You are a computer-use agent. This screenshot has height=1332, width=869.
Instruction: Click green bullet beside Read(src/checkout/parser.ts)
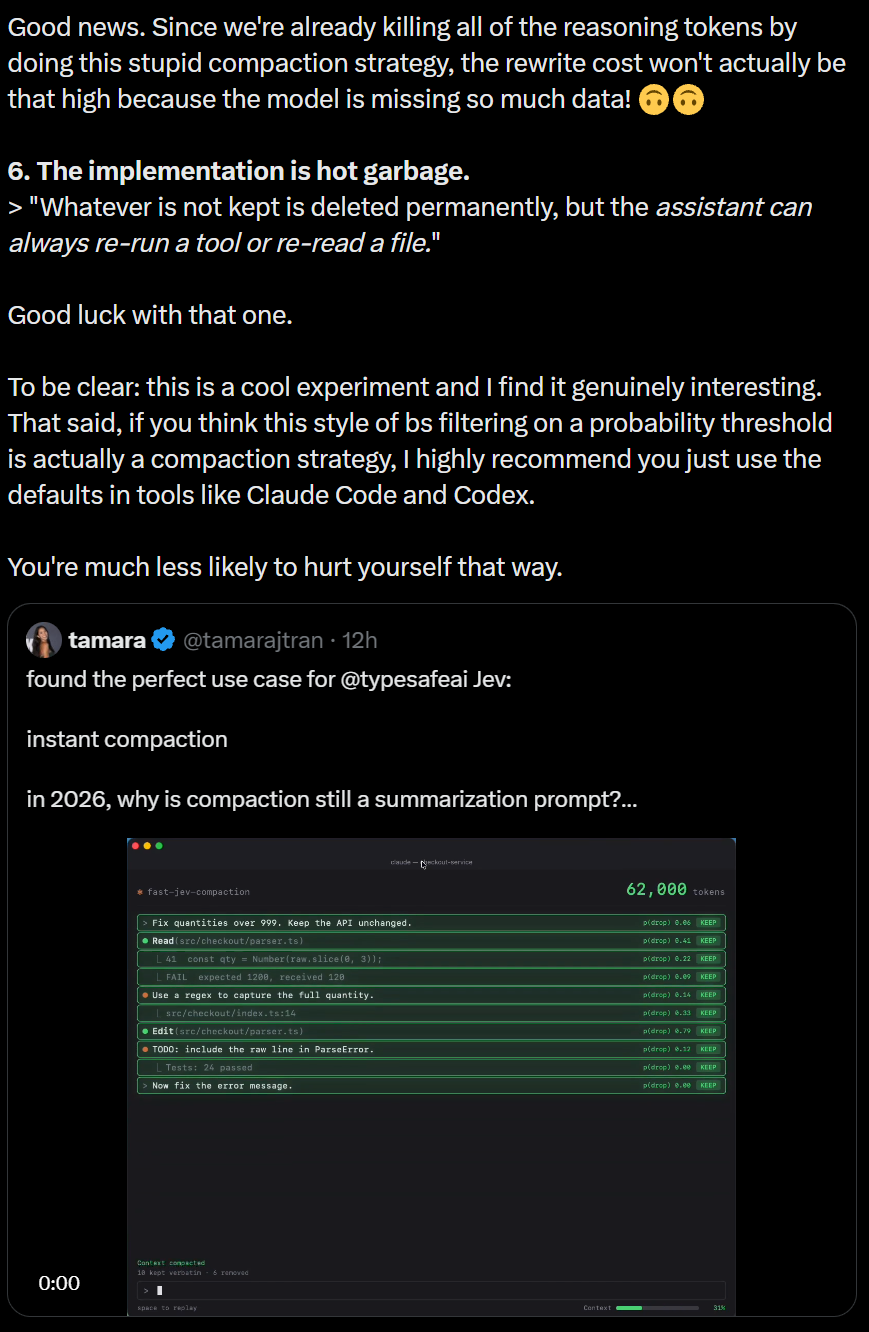145,941
